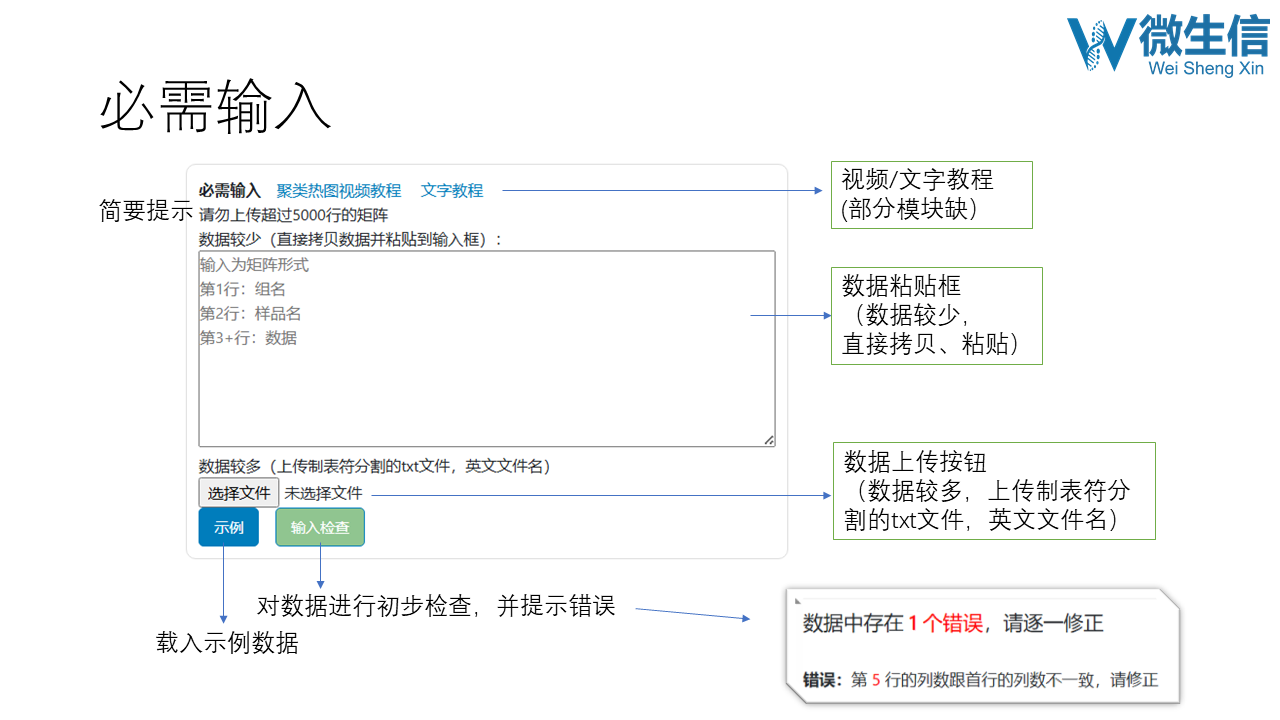Open the 文字教程 link
Image resolution: width=1280 pixels, height=720 pixels.
tap(452, 190)
